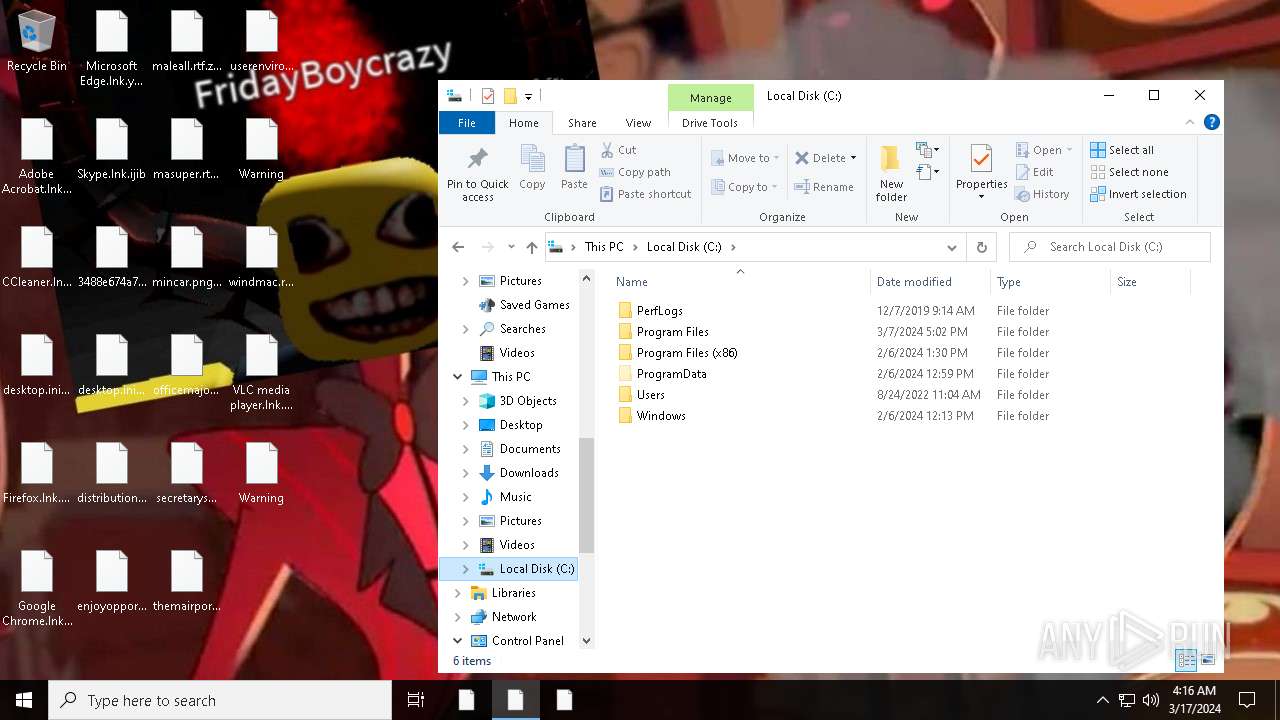
Task: Select Music in the navigation pane
Action: coord(516,497)
